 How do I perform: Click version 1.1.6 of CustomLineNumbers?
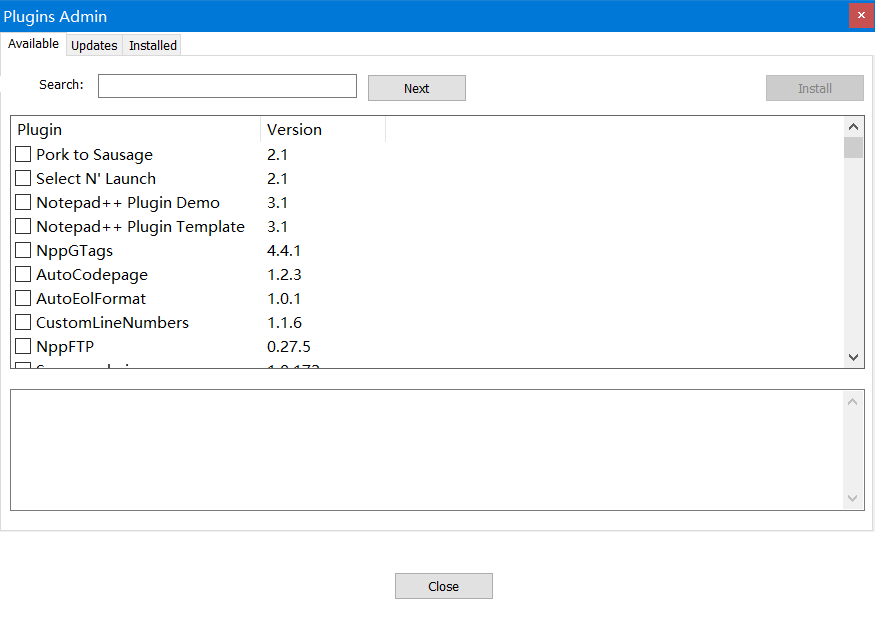pyautogui.click(x=284, y=322)
